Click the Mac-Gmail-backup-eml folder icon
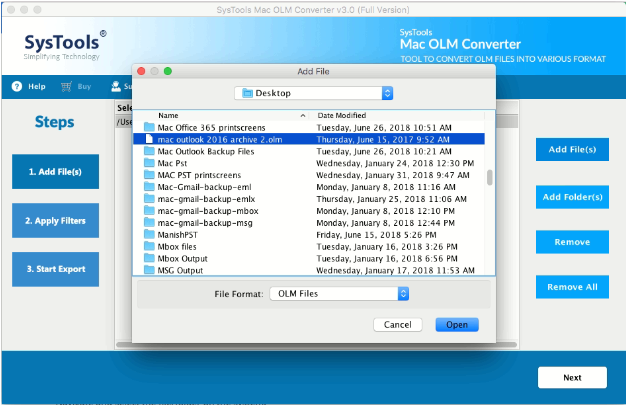Viewport: 626px width, 405px height. pyautogui.click(x=150, y=187)
